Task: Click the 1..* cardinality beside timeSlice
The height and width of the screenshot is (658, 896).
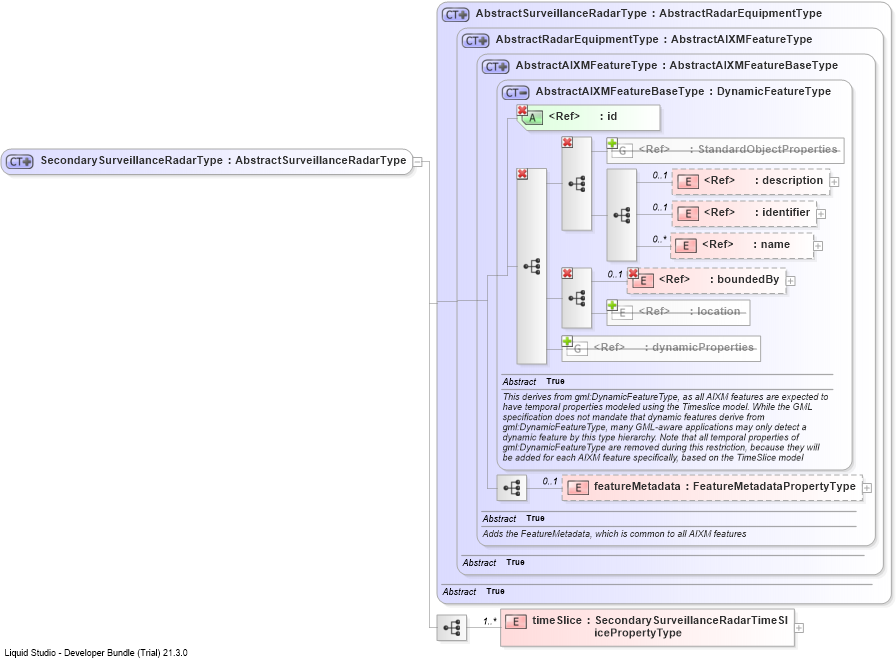Action: click(x=490, y=621)
